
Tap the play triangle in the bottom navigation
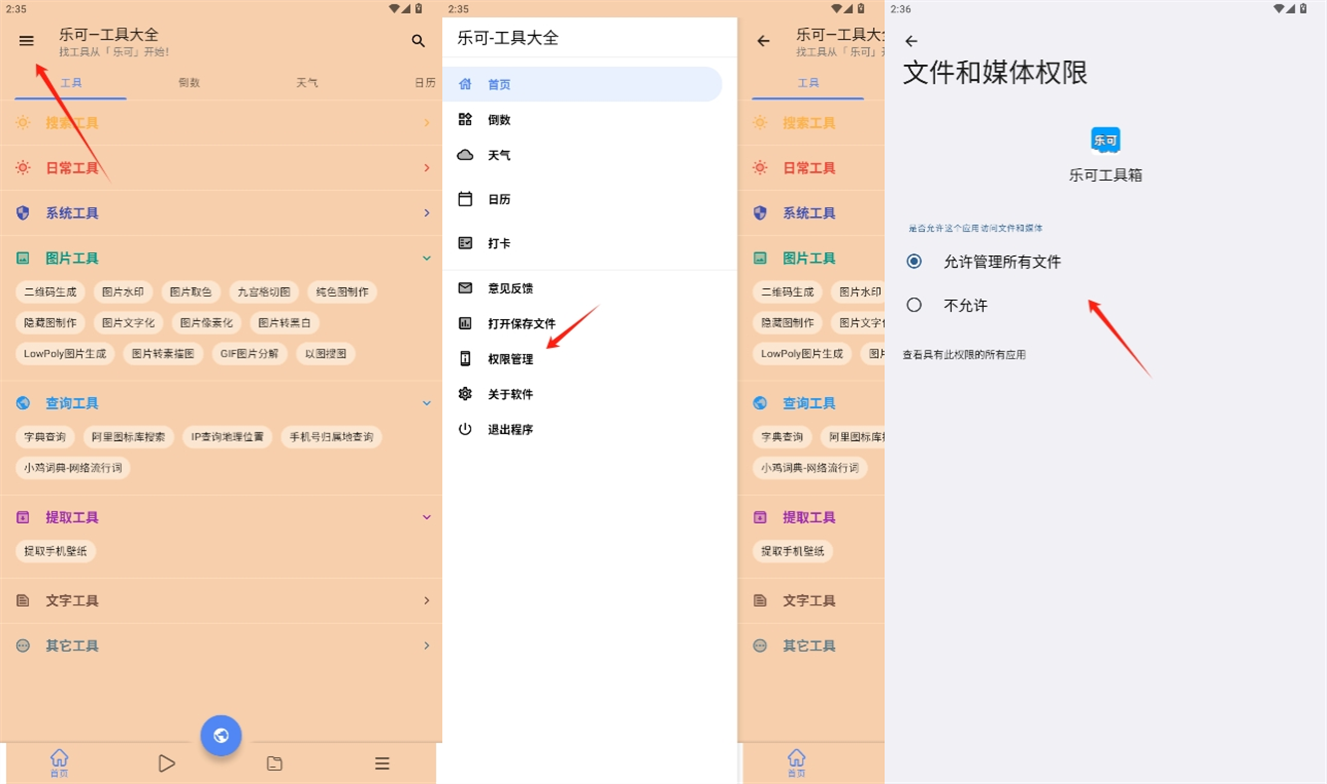click(x=166, y=764)
